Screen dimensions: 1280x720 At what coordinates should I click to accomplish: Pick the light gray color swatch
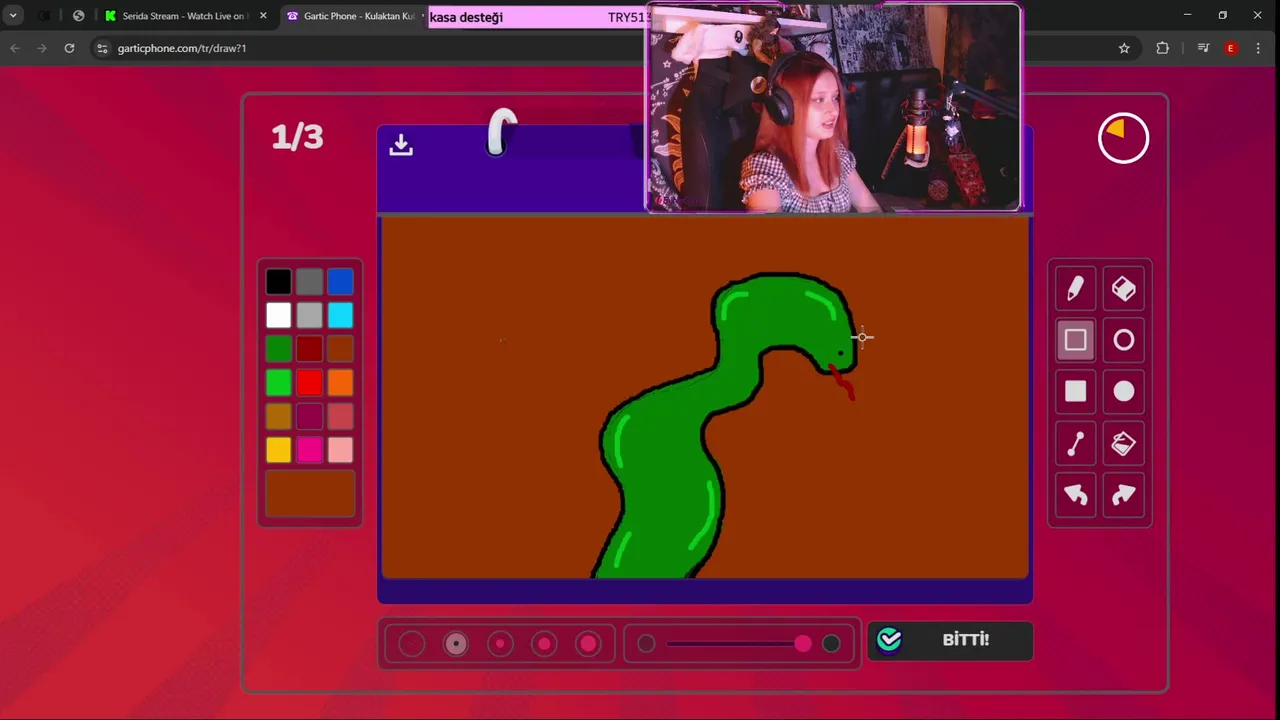pos(309,316)
